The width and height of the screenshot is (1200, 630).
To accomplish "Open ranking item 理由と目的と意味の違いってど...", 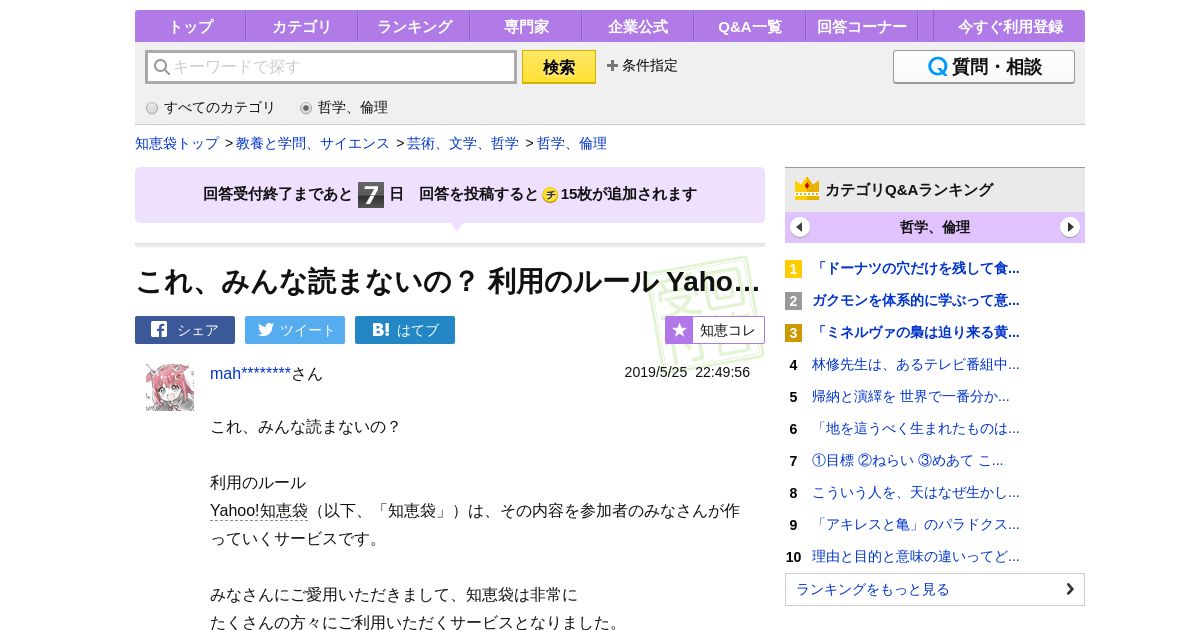I will (916, 556).
